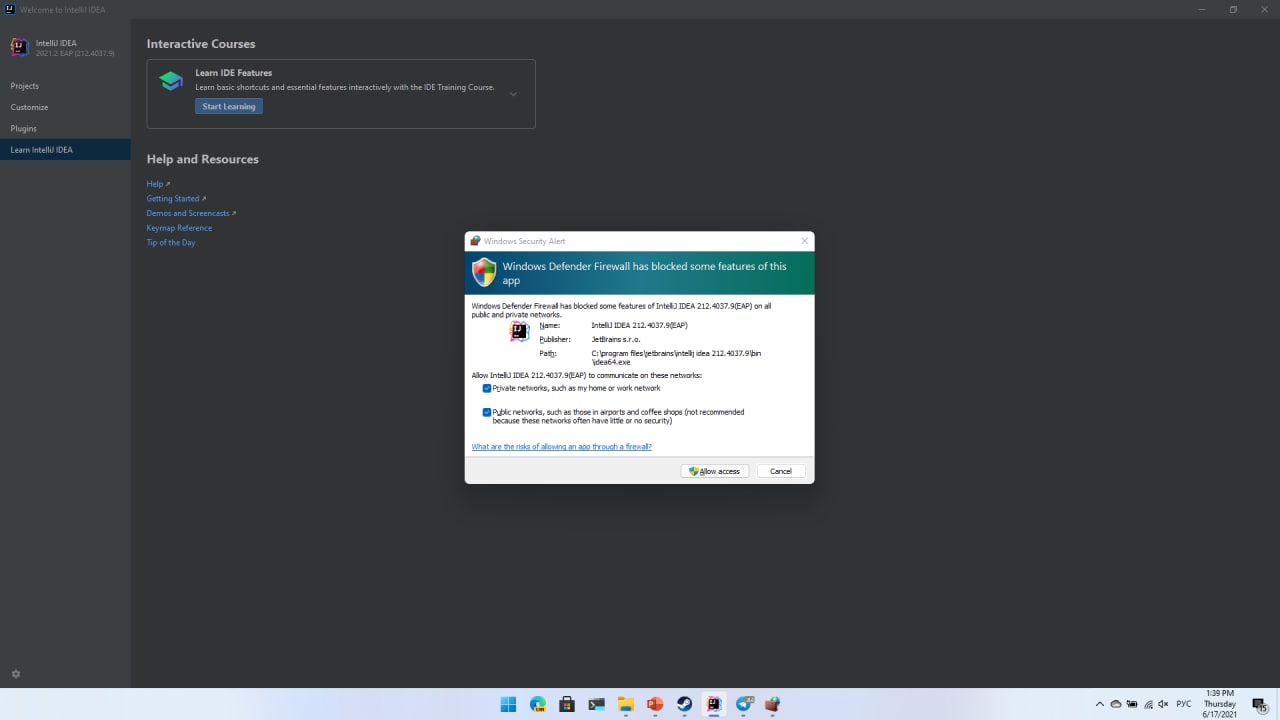The height and width of the screenshot is (720, 1280).
Task: Click the IntelliJ title bar app icon
Action: point(9,9)
